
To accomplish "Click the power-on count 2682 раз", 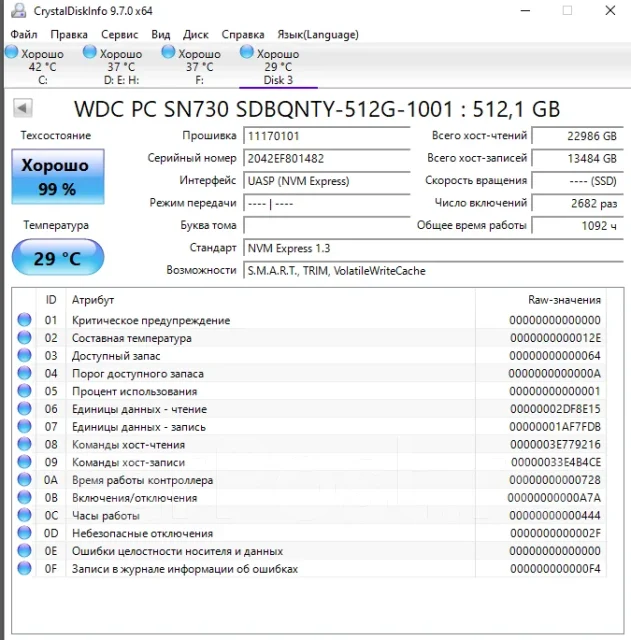I will tap(578, 203).
